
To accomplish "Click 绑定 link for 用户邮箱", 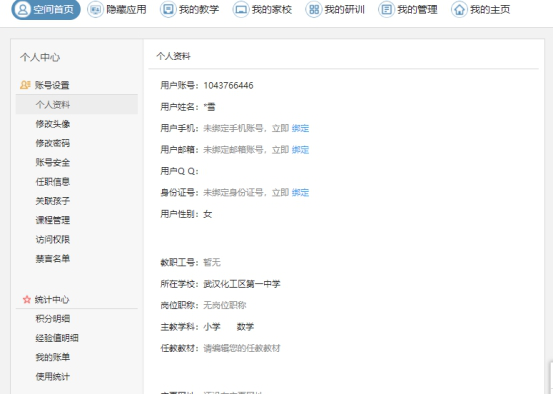I will [x=300, y=150].
